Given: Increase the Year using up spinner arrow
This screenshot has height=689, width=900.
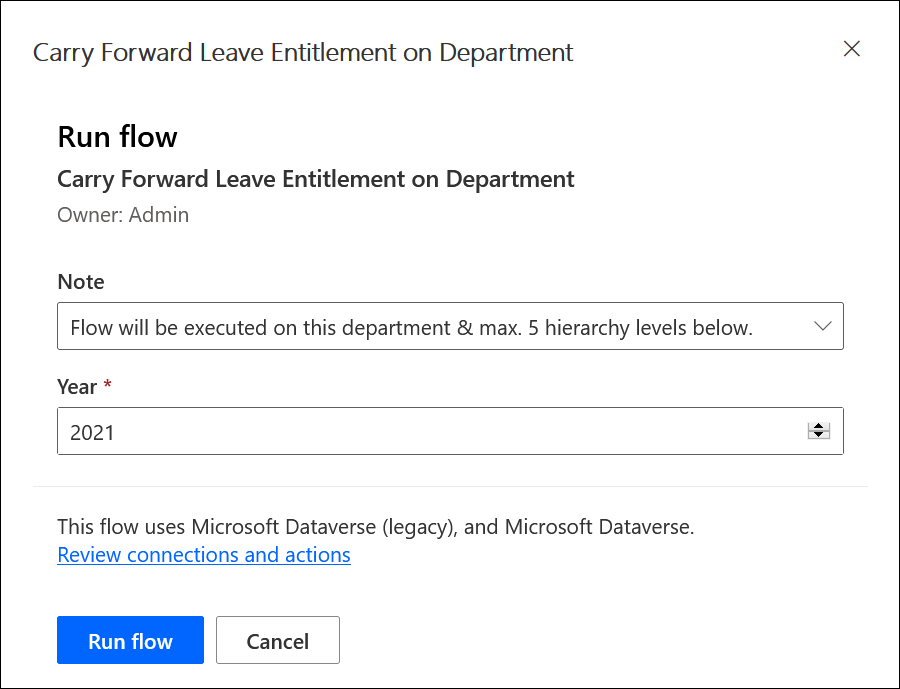Looking at the screenshot, I should pyautogui.click(x=819, y=426).
